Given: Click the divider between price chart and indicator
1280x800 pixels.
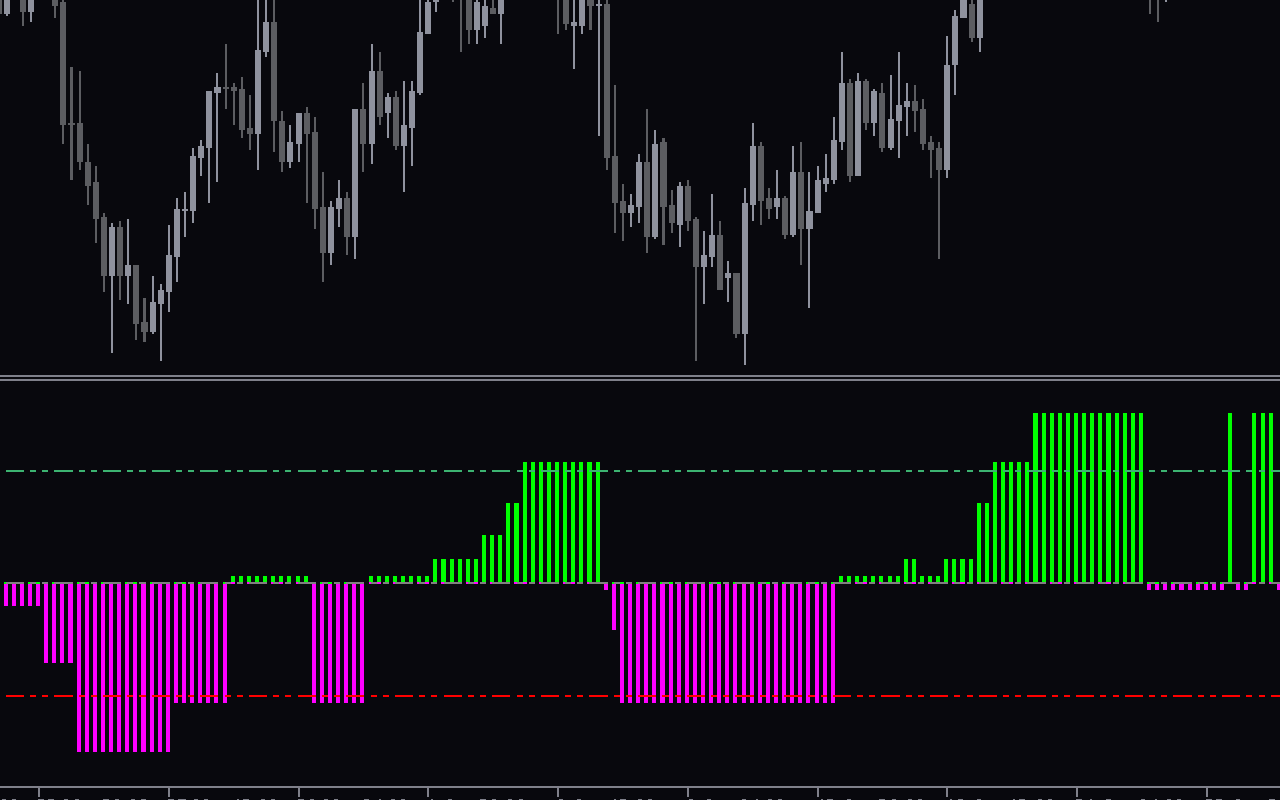Looking at the screenshot, I should (640, 378).
